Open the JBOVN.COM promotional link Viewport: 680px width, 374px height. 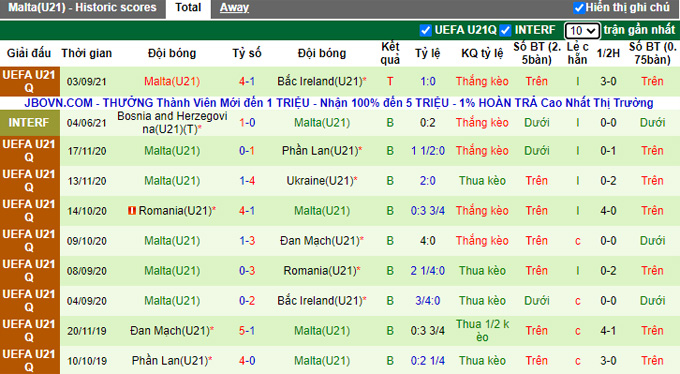(x=339, y=103)
